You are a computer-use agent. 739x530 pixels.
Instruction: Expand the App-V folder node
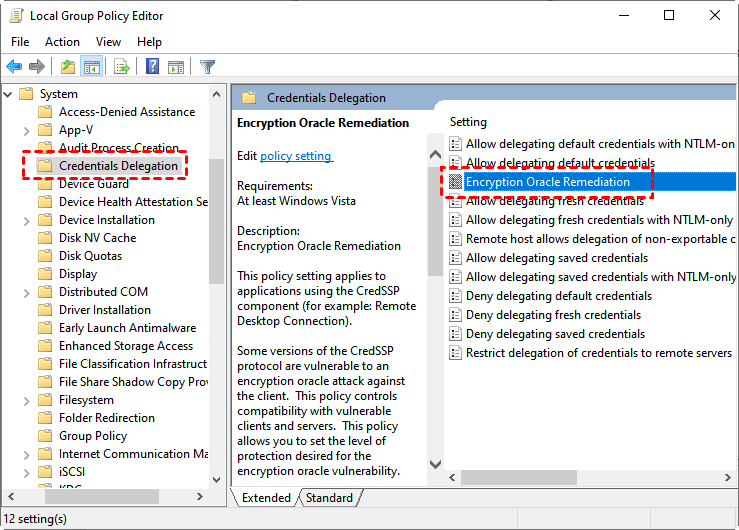point(26,130)
